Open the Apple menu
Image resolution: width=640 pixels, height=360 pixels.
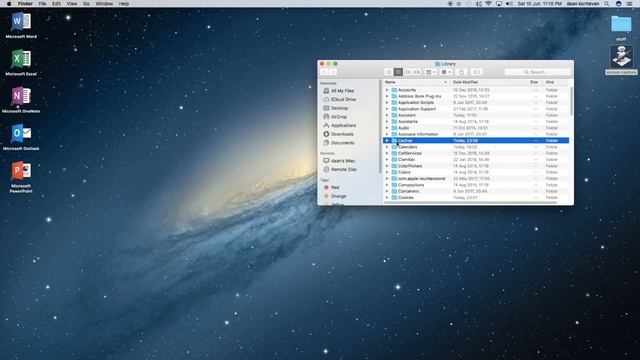9,4
